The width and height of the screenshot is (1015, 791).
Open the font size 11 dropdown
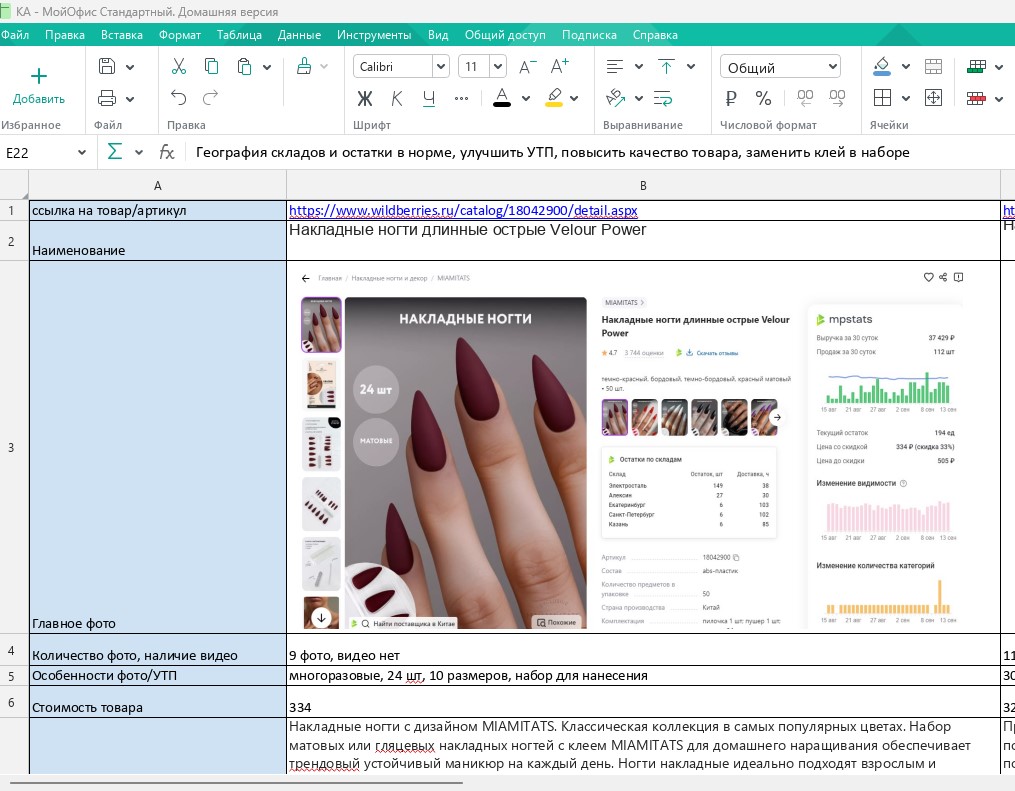[x=498, y=66]
